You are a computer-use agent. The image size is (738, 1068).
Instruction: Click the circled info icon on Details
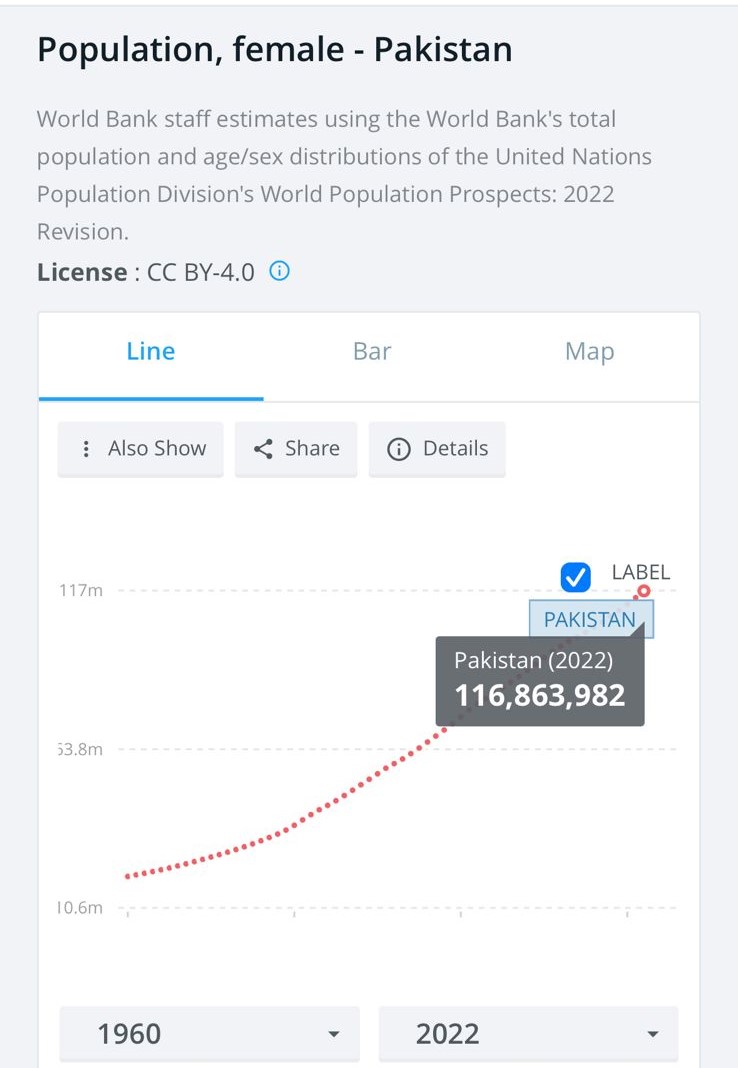pos(398,449)
